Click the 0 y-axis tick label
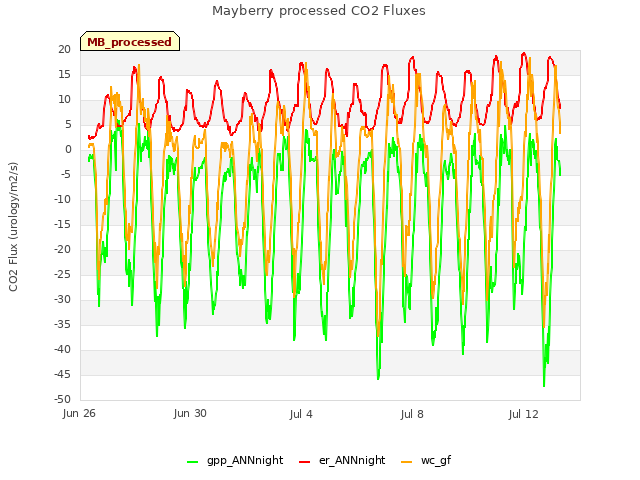Image resolution: width=640 pixels, height=480 pixels. click(x=68, y=149)
